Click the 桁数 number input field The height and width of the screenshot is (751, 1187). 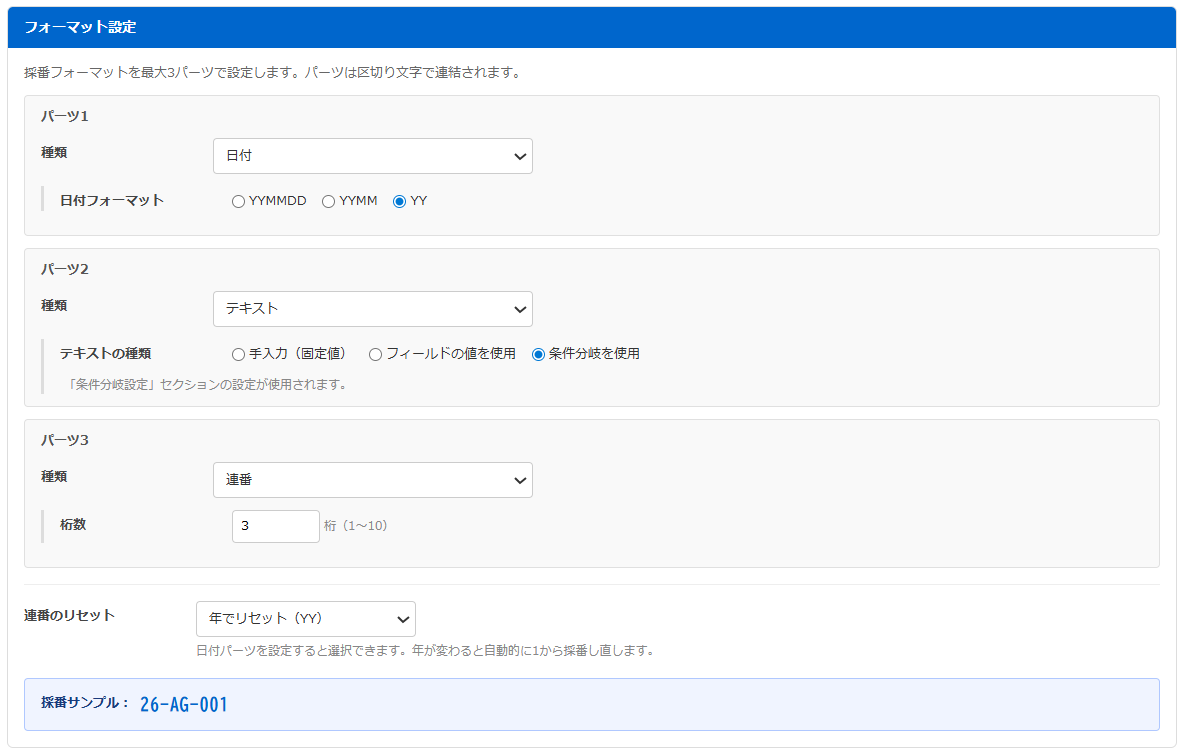(x=276, y=526)
